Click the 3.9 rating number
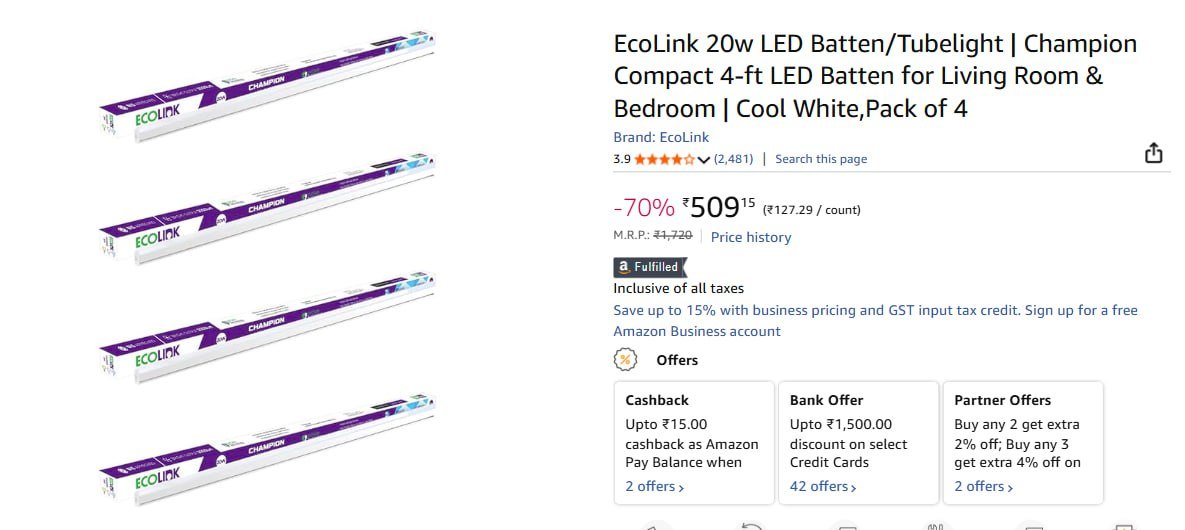The image size is (1185, 530). [622, 159]
